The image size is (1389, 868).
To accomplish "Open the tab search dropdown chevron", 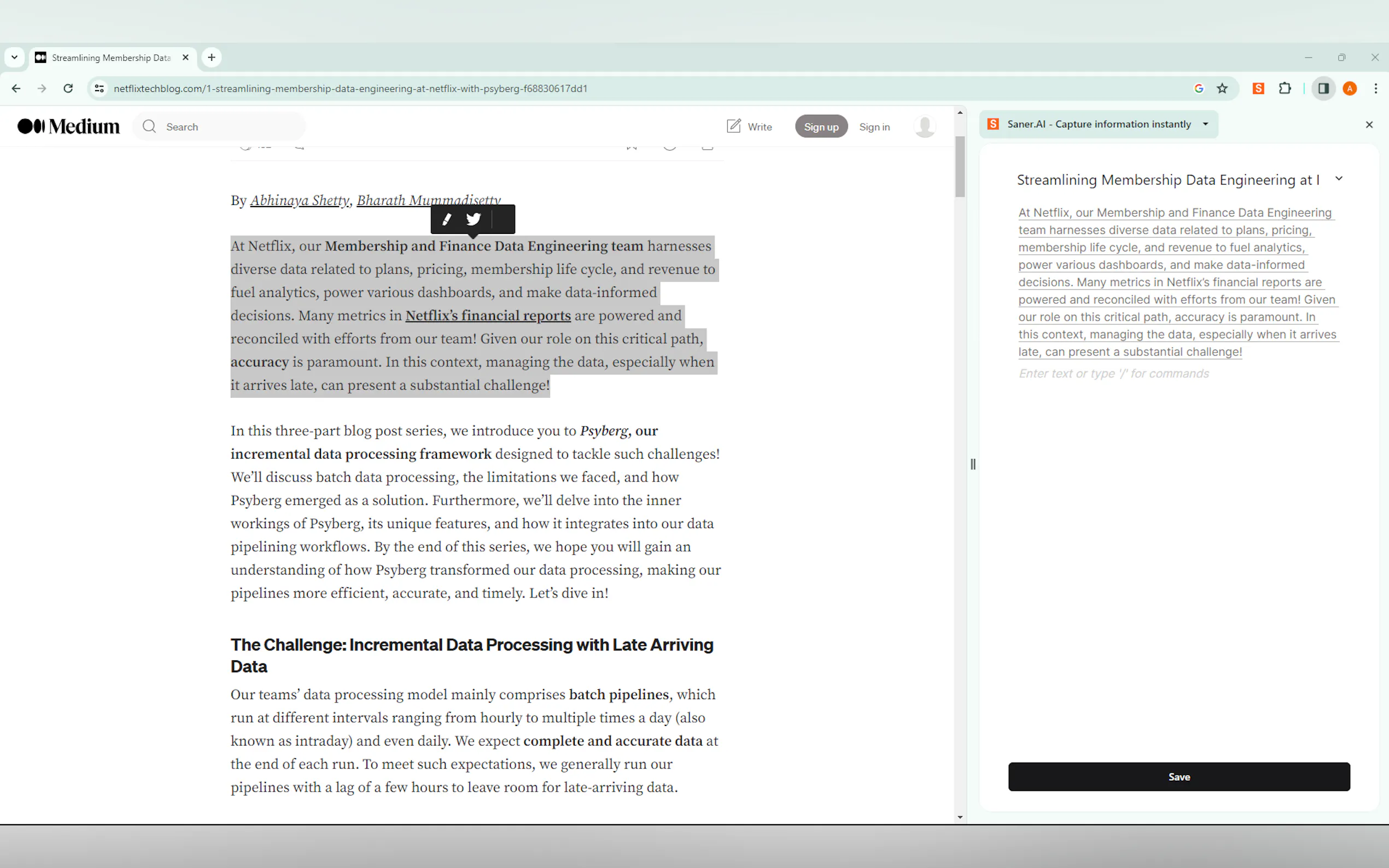I will click(14, 57).
